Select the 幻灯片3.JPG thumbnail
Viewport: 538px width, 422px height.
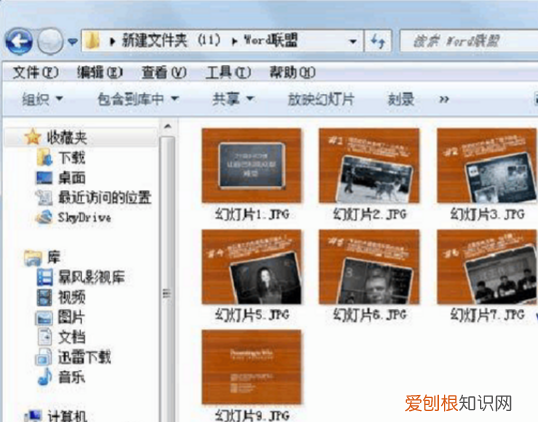pos(487,165)
